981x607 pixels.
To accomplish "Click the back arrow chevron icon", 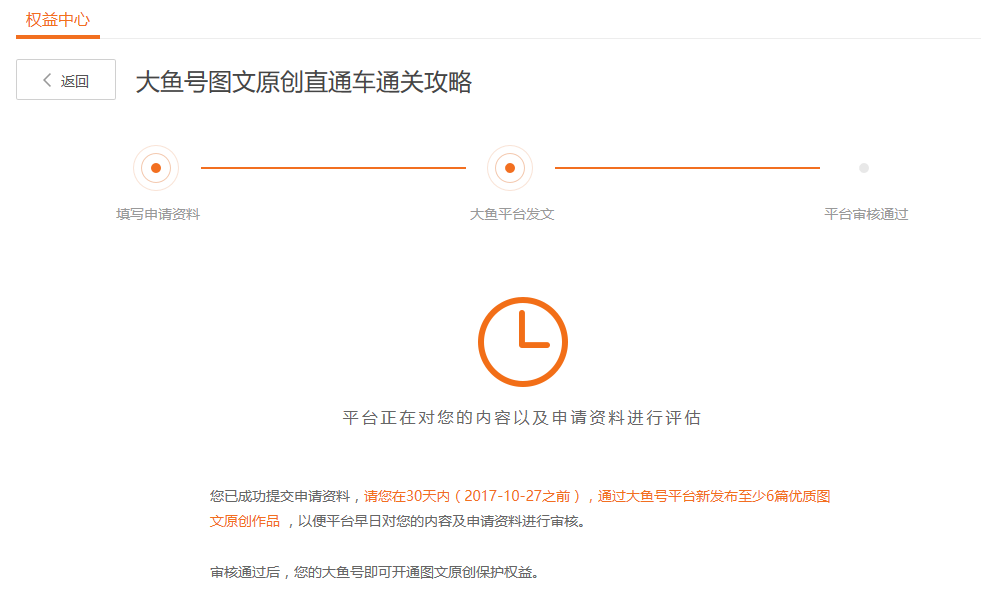I will pyautogui.click(x=44, y=79).
